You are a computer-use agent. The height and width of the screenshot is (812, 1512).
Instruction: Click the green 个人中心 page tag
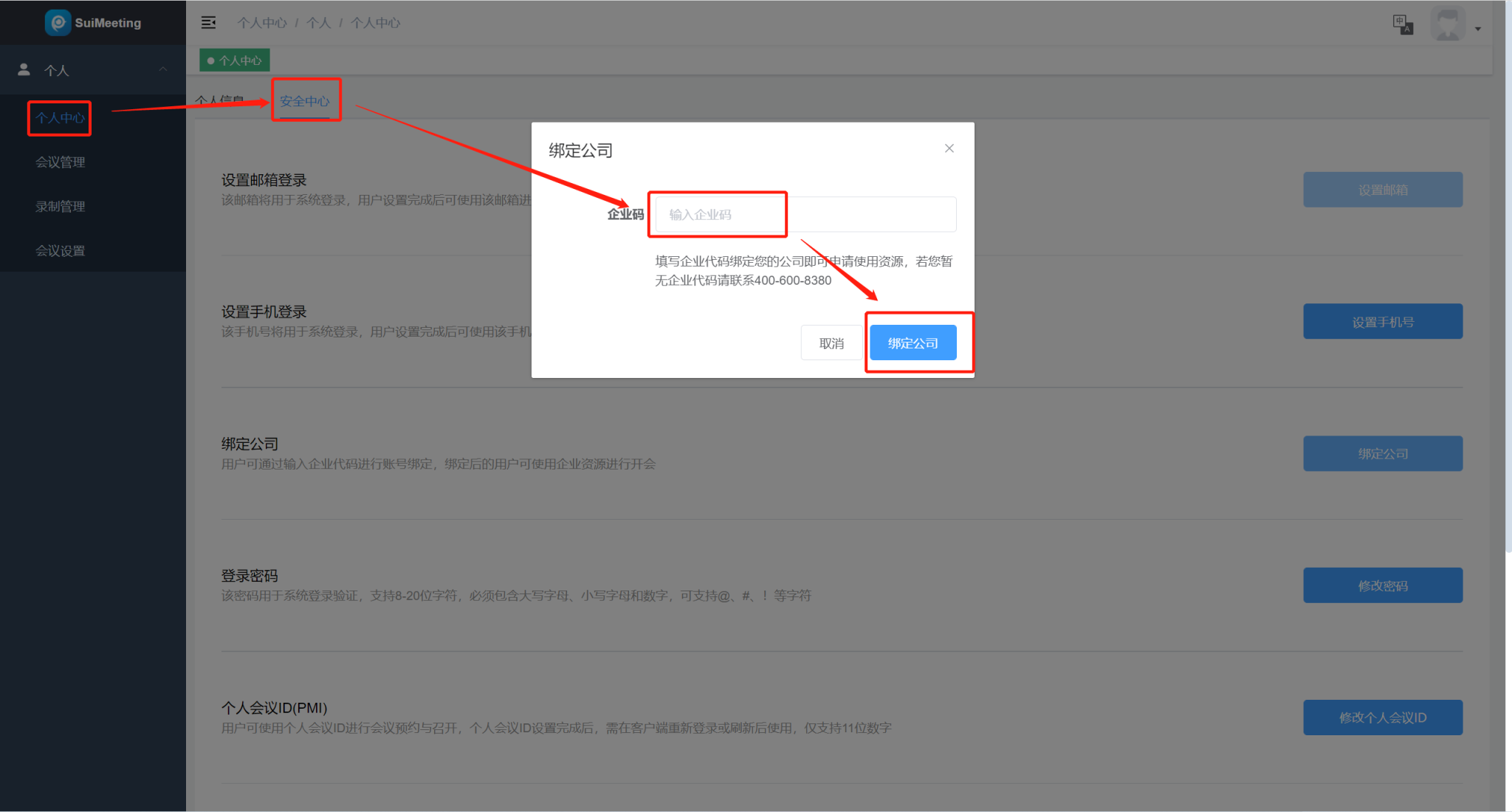point(235,61)
